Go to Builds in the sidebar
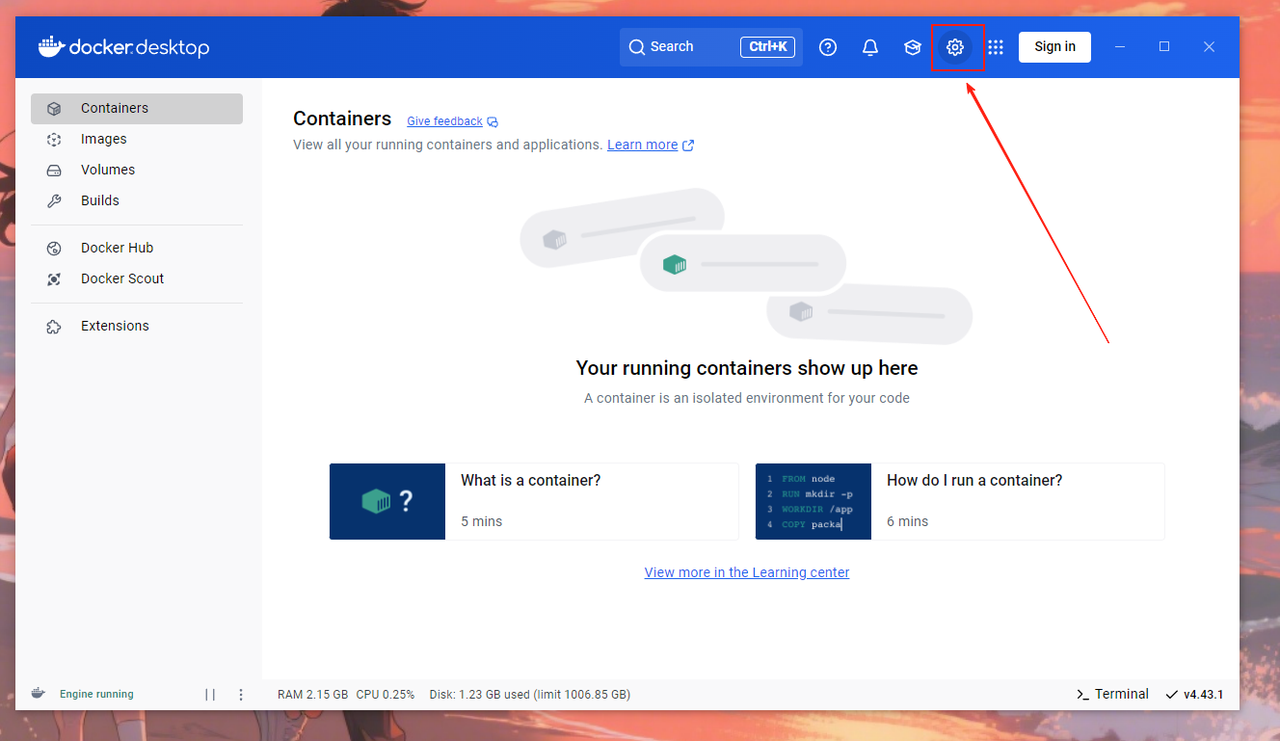Viewport: 1280px width, 741px height. pos(100,201)
